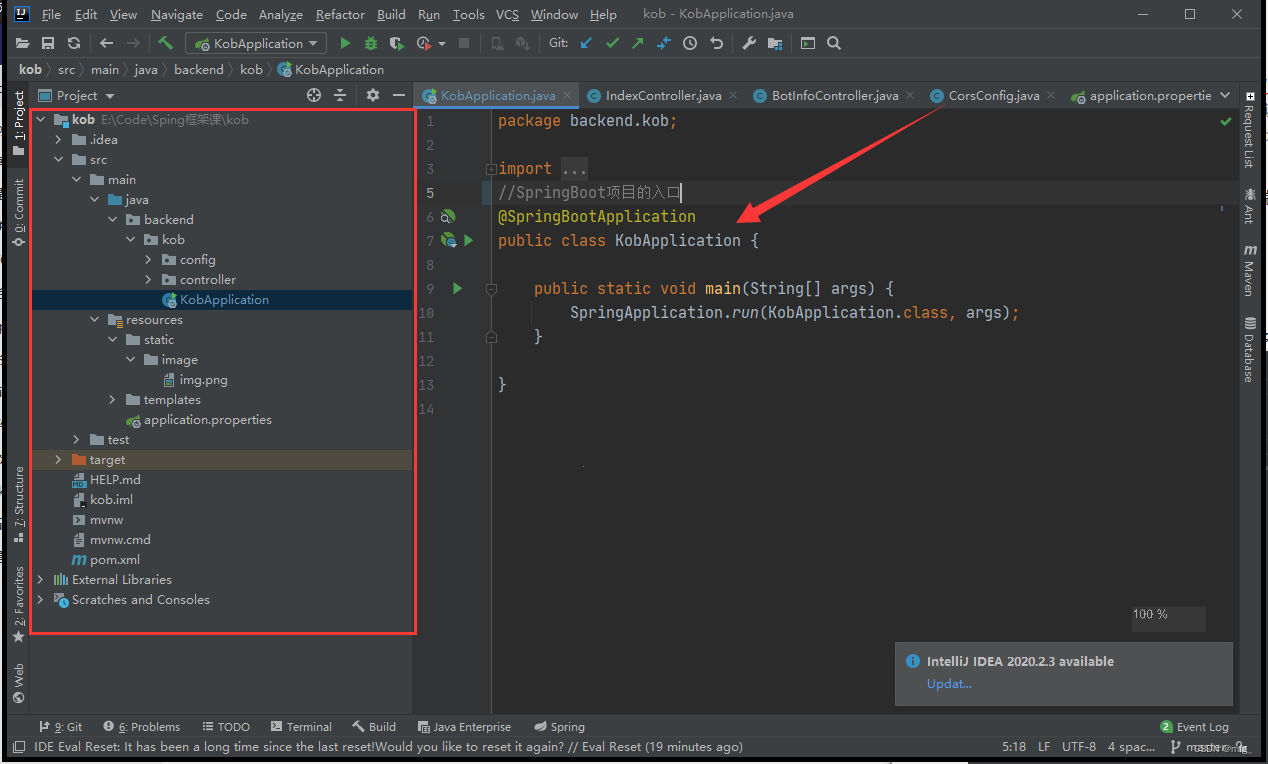Open the Refactor menu

(340, 14)
